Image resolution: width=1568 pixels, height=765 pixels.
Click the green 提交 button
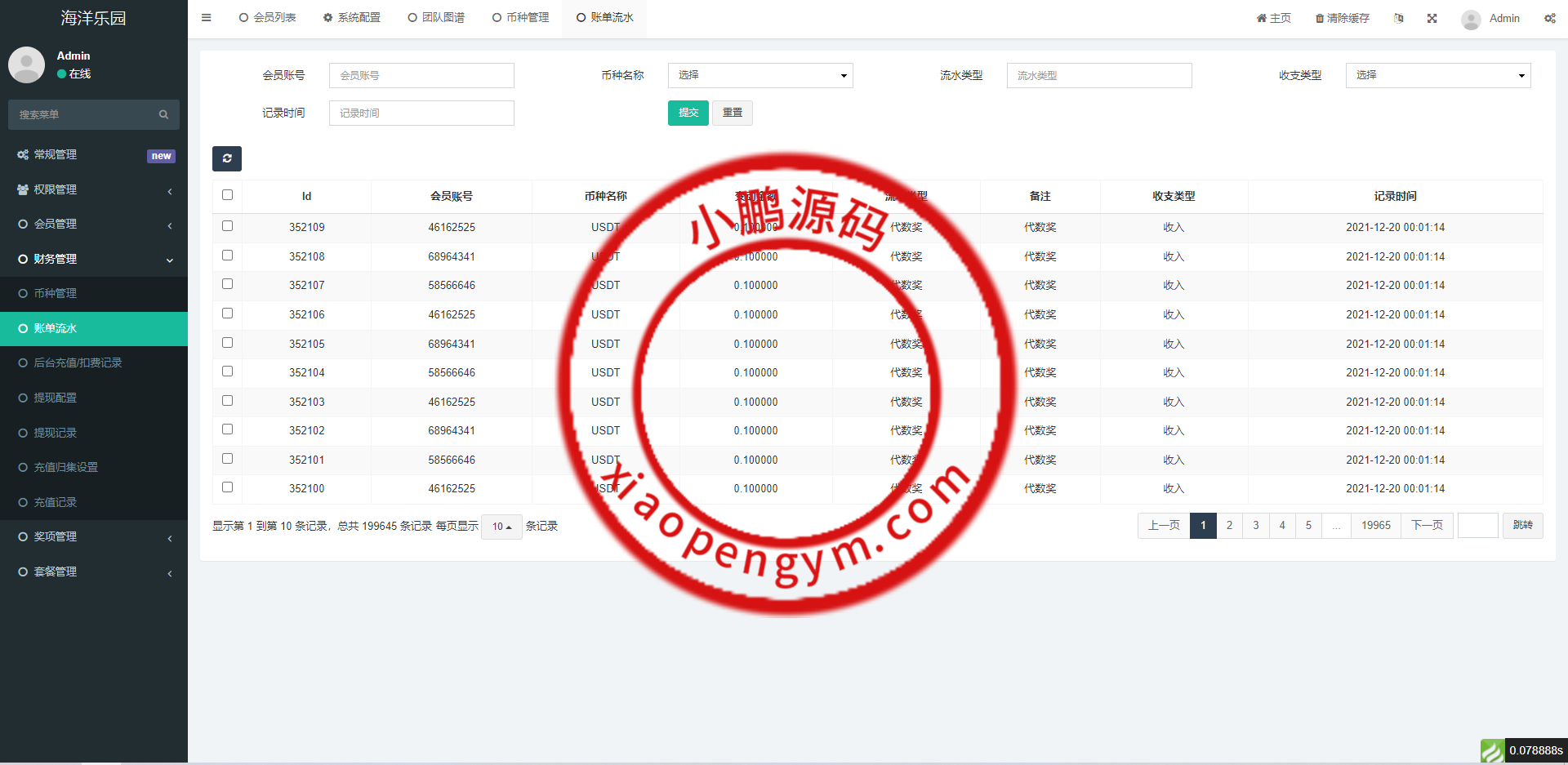coord(688,113)
